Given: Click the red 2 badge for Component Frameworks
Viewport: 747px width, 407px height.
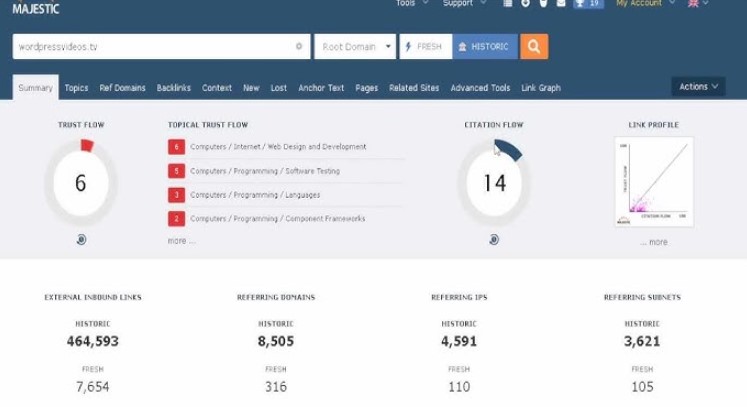Looking at the screenshot, I should (176, 219).
